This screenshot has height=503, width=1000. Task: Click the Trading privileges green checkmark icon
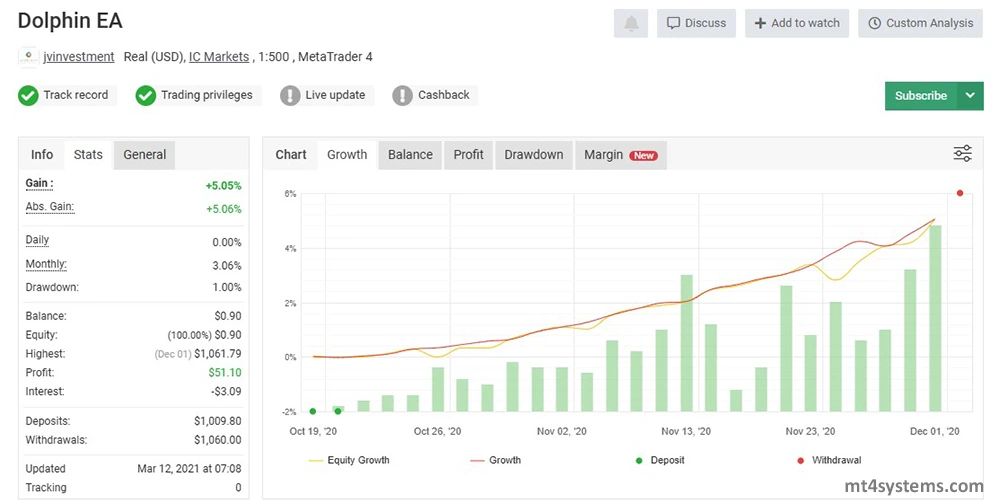[x=146, y=96]
